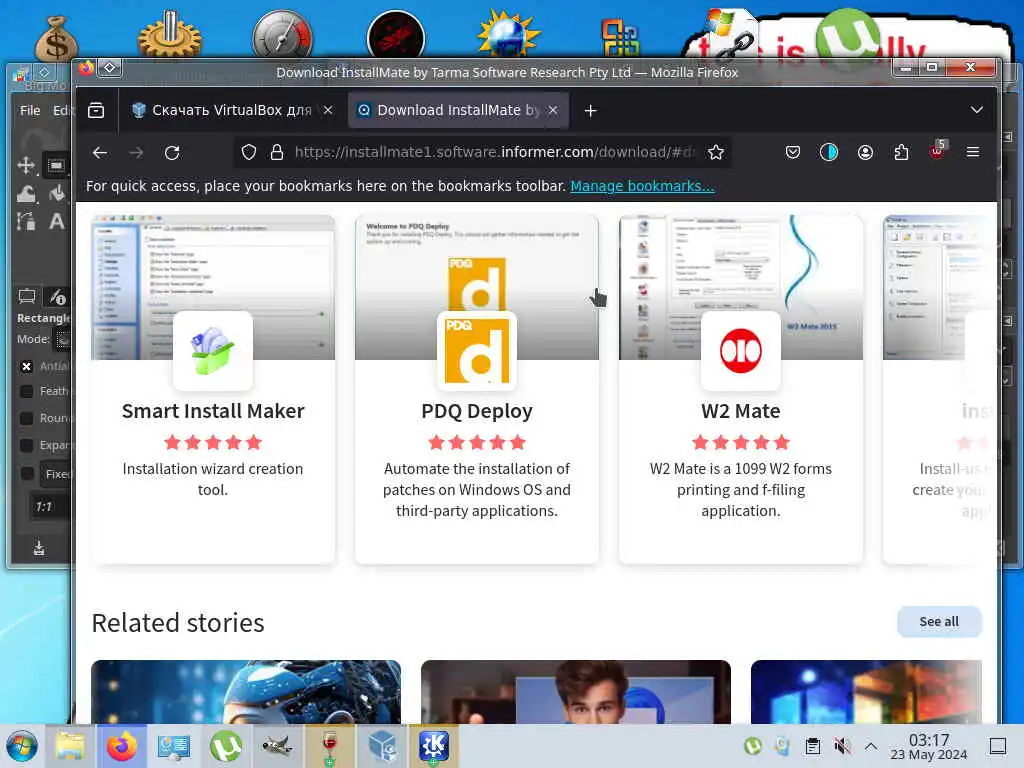Click the save tool preset icon at panel bottom
Image resolution: width=1024 pixels, height=768 pixels.
[39, 549]
